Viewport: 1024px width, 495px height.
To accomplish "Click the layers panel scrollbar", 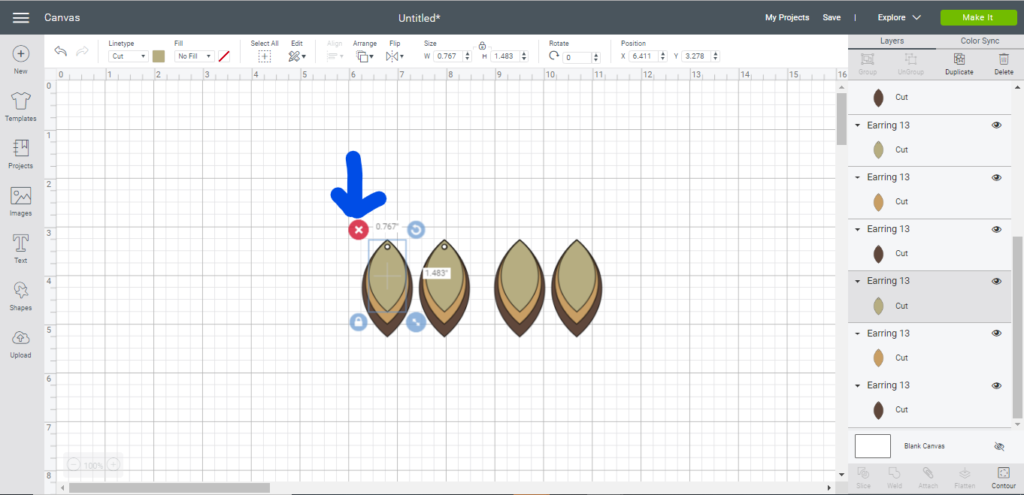I will pyautogui.click(x=1017, y=327).
